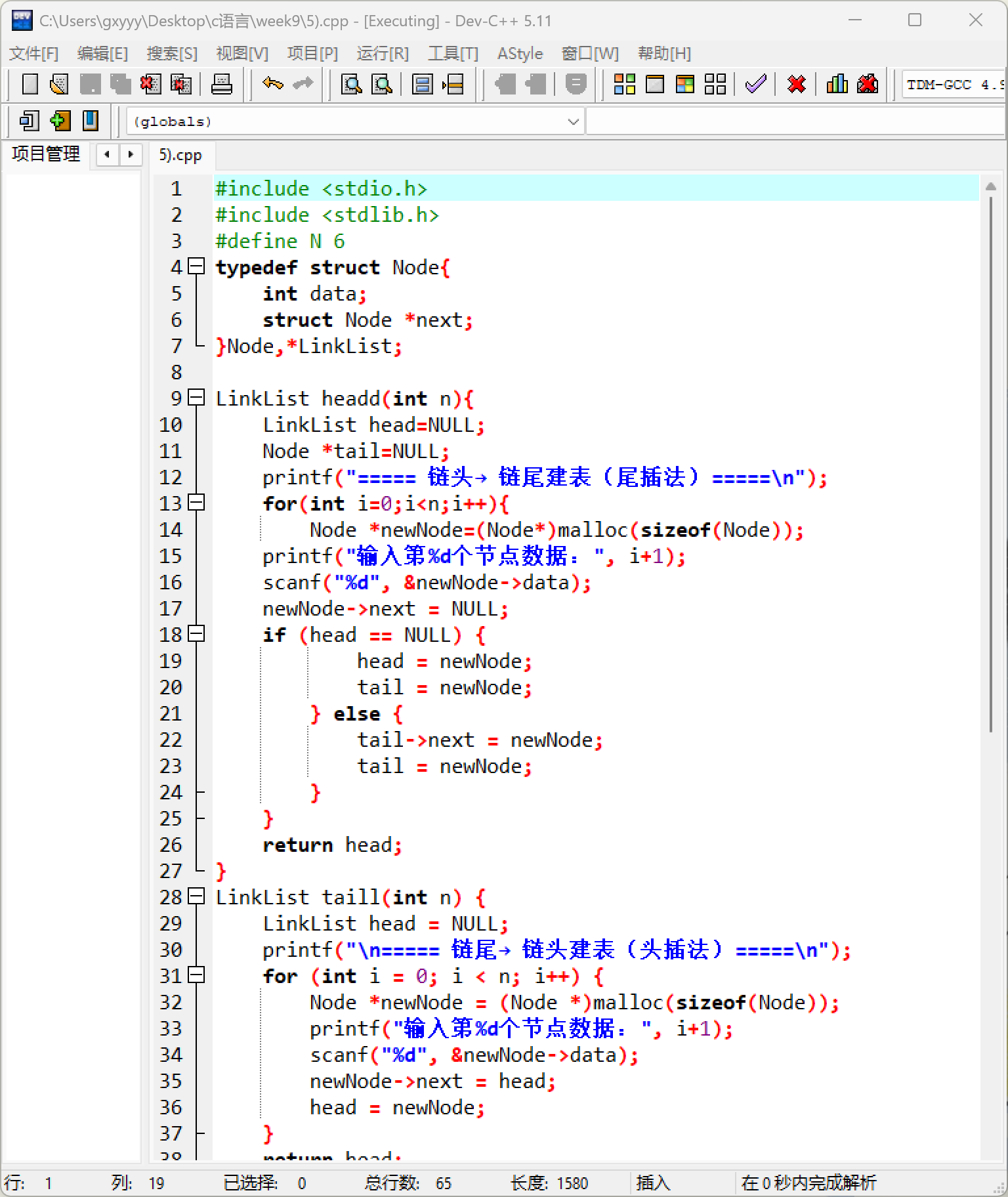
Task: Click the 在 0 秒内完成解析 status message
Action: [808, 1183]
